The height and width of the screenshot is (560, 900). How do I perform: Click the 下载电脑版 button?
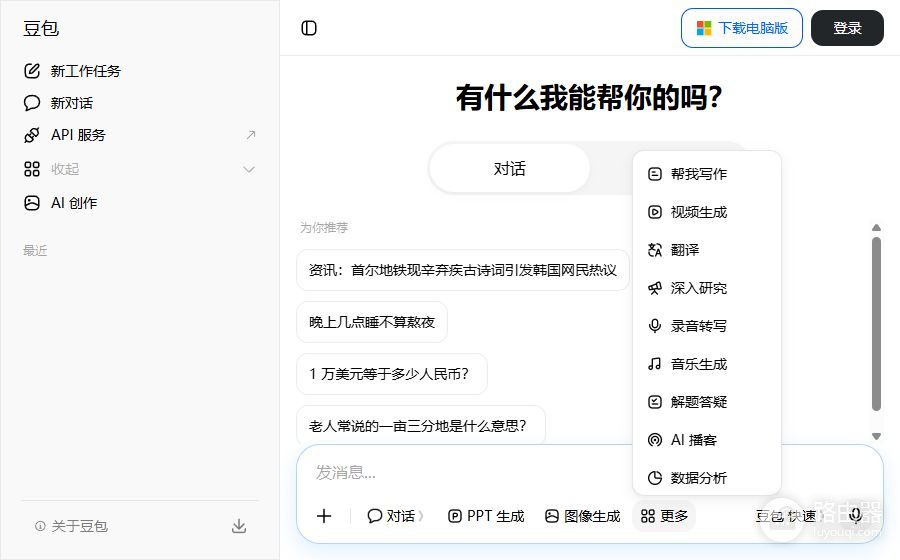(742, 28)
